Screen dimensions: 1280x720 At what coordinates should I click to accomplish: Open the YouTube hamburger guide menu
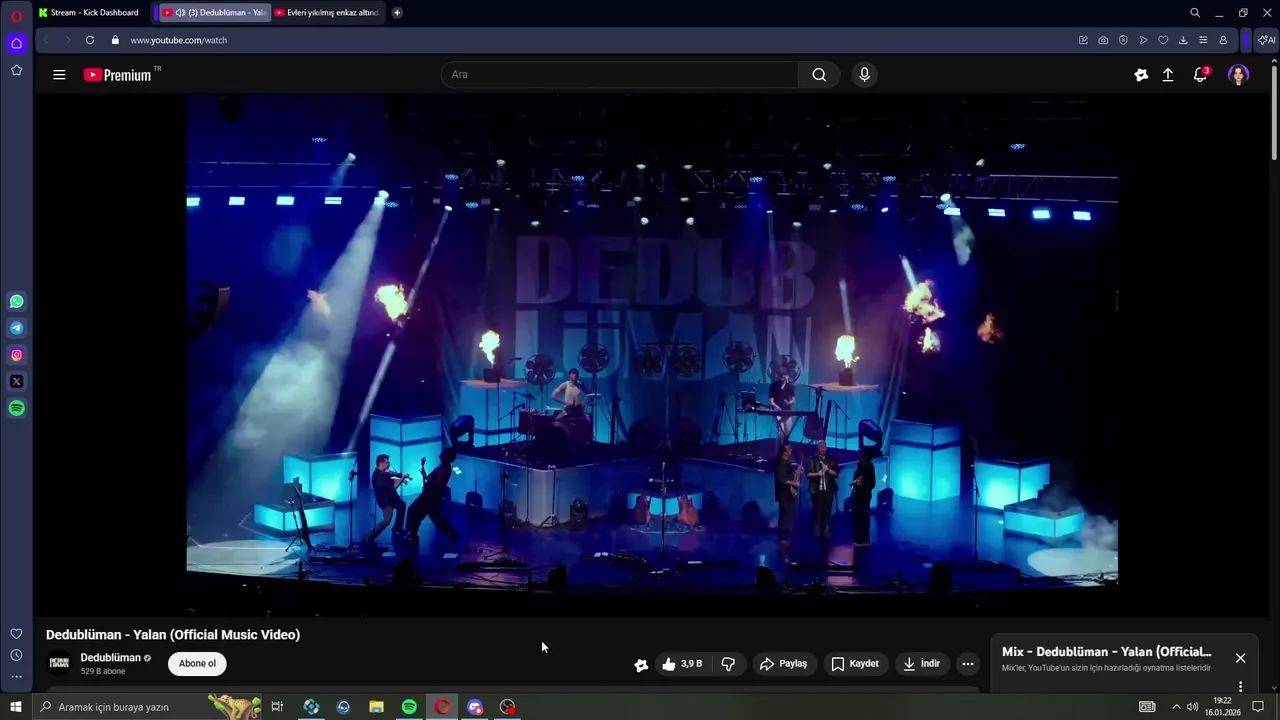59,75
